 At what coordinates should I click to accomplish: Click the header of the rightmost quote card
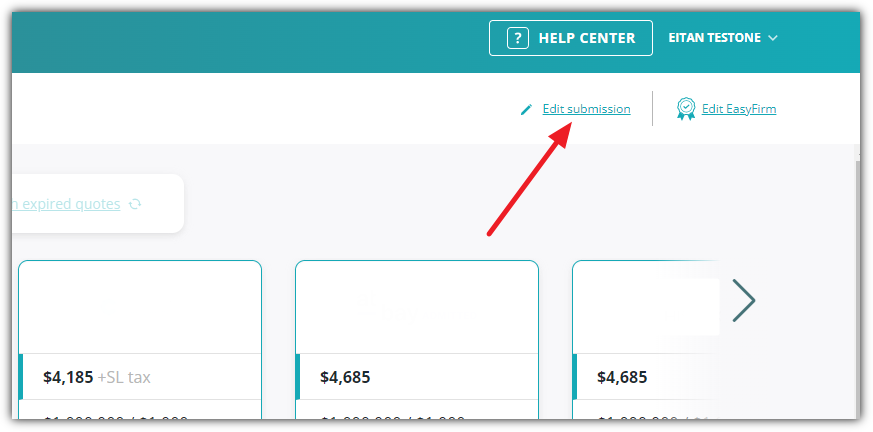coord(646,307)
